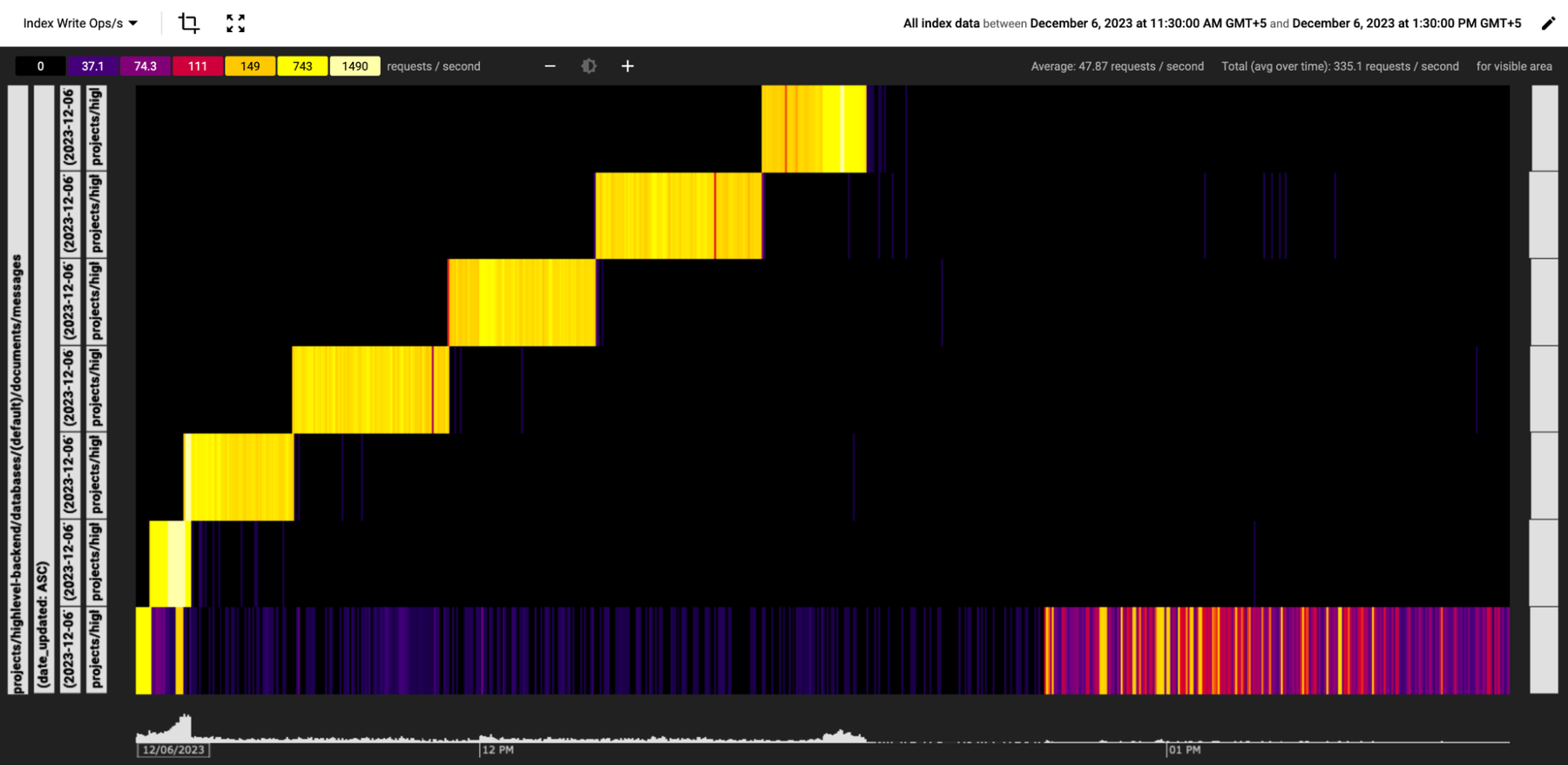Click the (date_updated: ASC) index label
The width and height of the screenshot is (1568, 766).
point(44,390)
